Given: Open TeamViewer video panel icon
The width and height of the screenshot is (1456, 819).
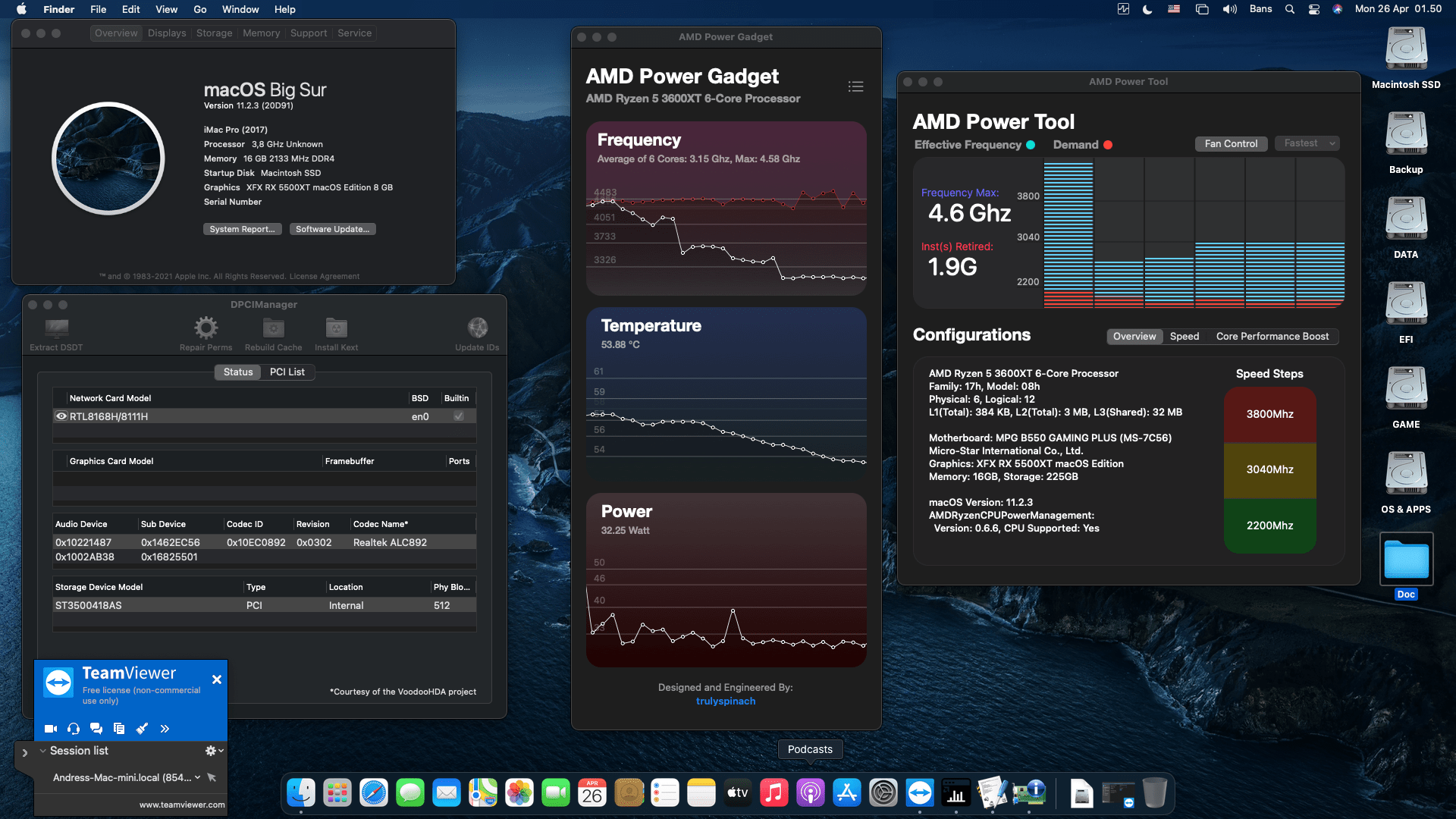Looking at the screenshot, I should 51,729.
